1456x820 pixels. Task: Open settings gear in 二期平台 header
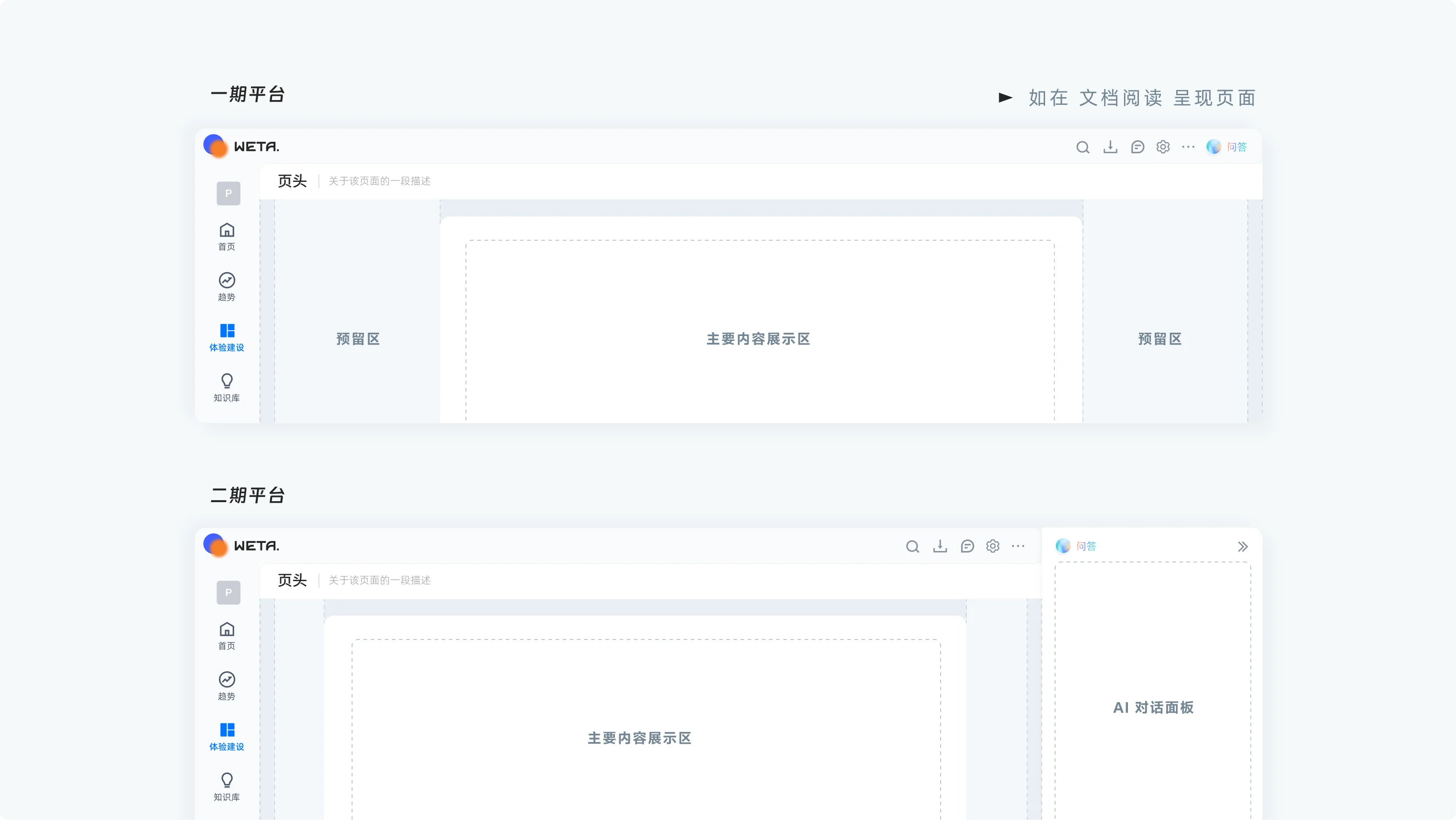pos(992,547)
